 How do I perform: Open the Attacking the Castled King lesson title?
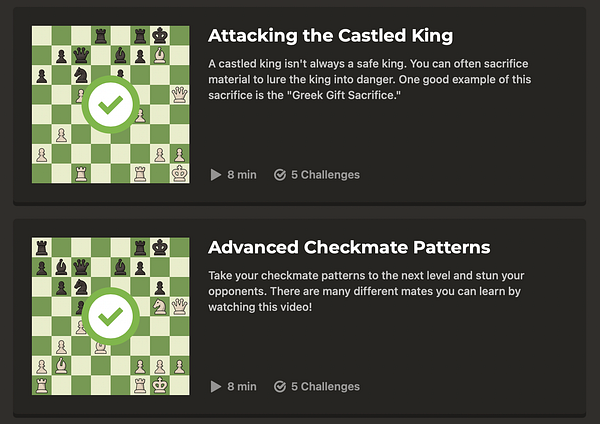(x=330, y=36)
